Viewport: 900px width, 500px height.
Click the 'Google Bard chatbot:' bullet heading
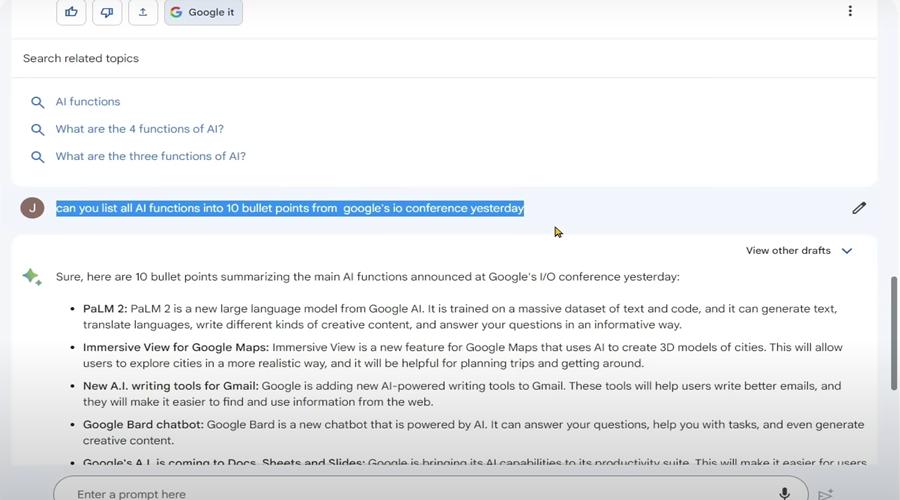143,425
